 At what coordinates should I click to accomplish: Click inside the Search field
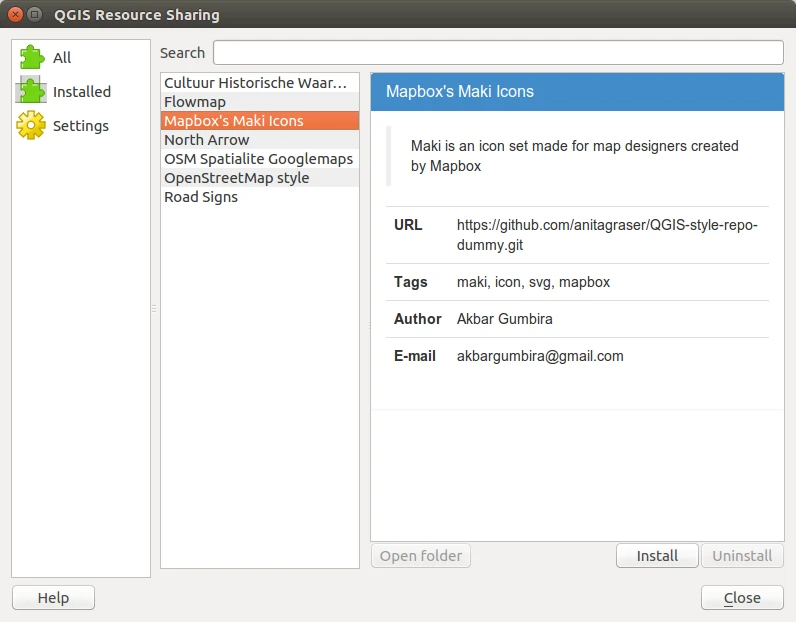pos(498,53)
